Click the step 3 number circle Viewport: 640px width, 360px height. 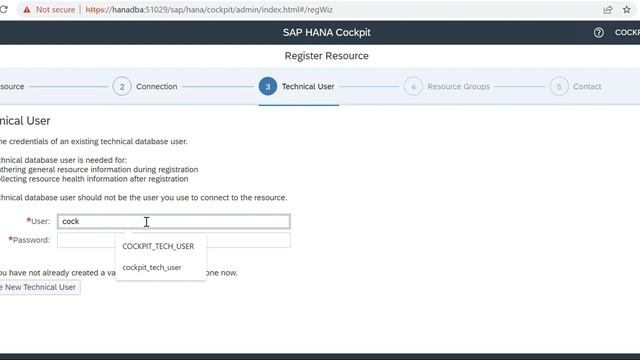[x=268, y=87]
